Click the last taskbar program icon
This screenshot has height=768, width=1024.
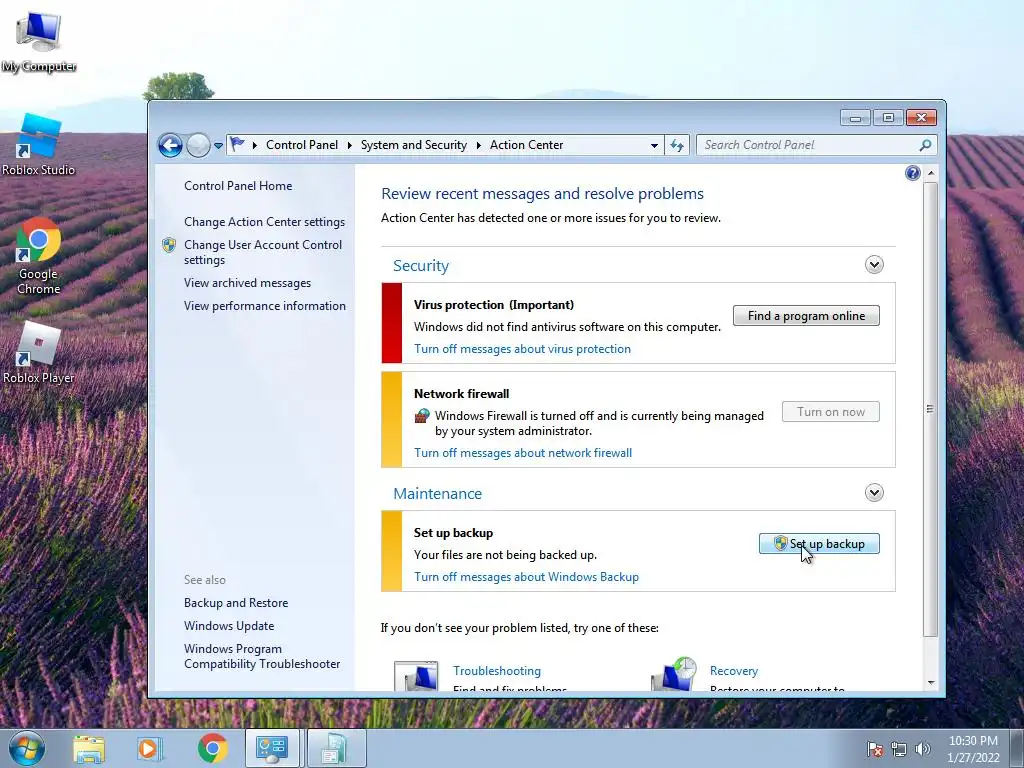336,748
